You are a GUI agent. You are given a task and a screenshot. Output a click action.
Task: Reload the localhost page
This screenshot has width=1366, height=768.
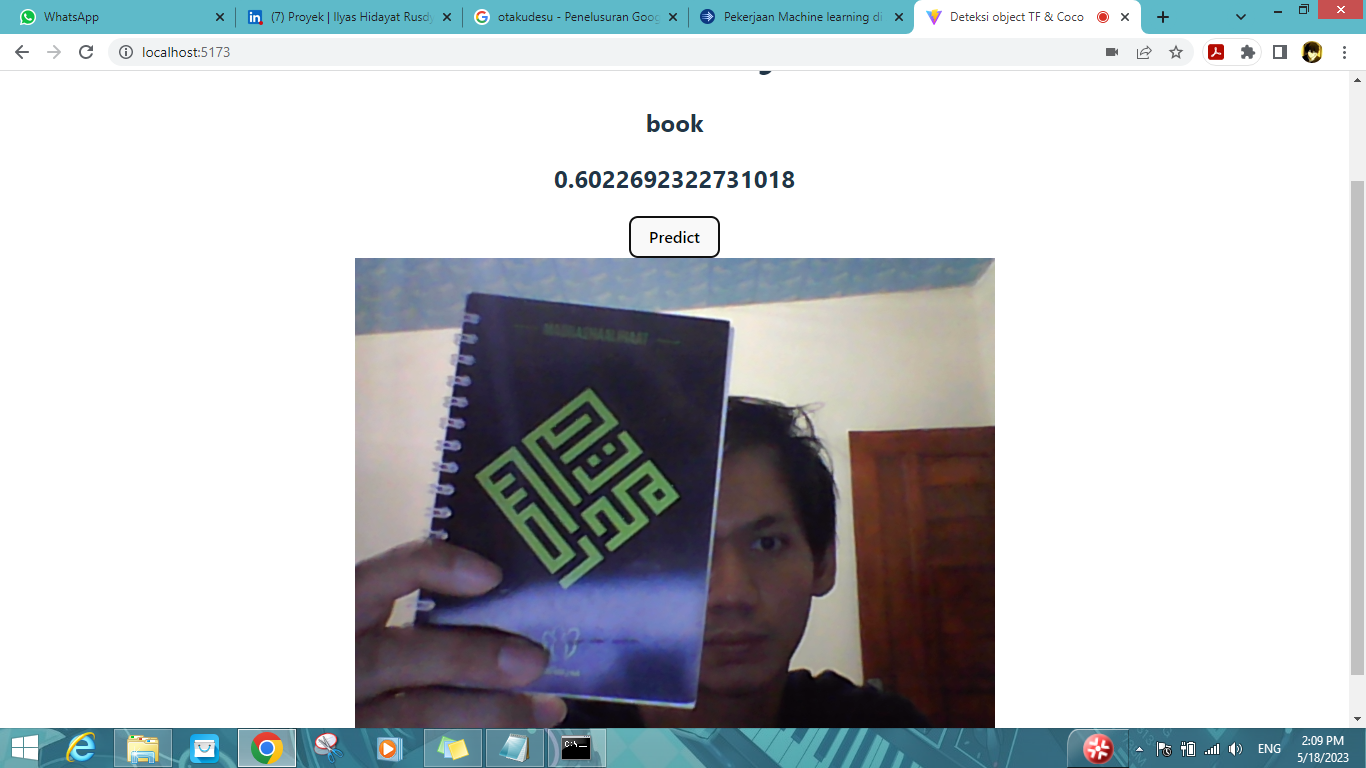pyautogui.click(x=86, y=52)
